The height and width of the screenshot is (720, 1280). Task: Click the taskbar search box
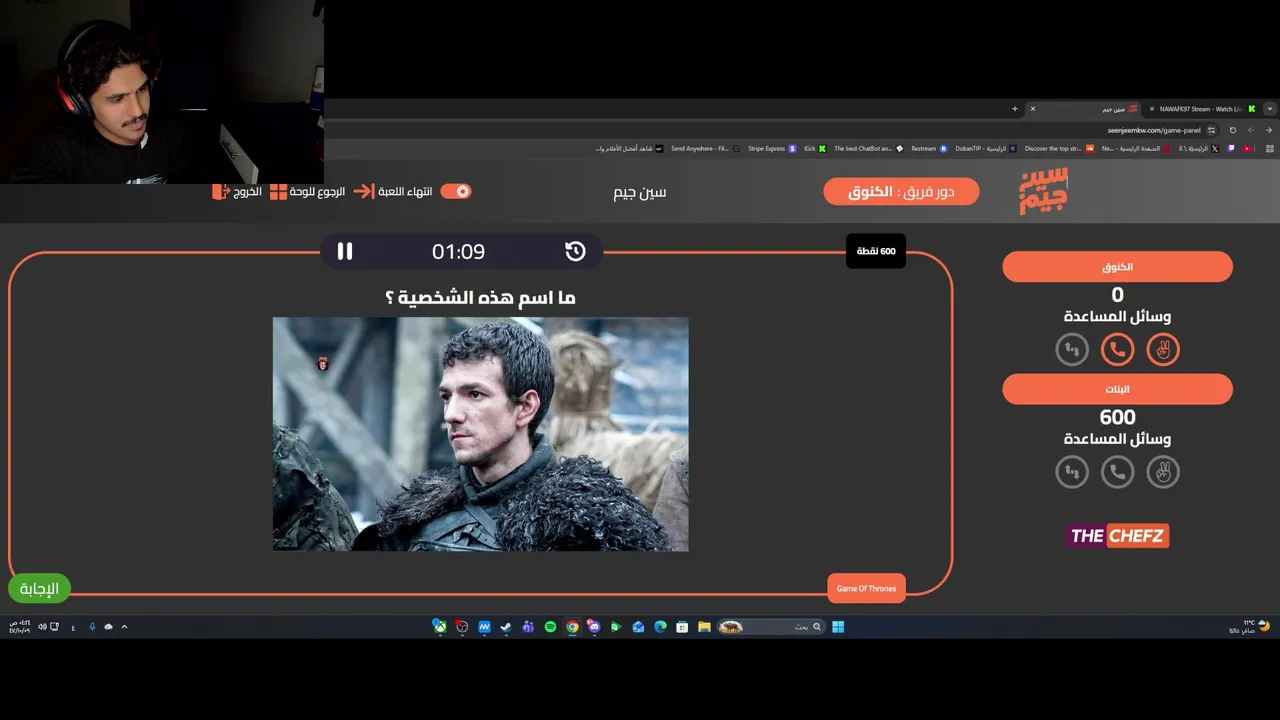coord(771,627)
